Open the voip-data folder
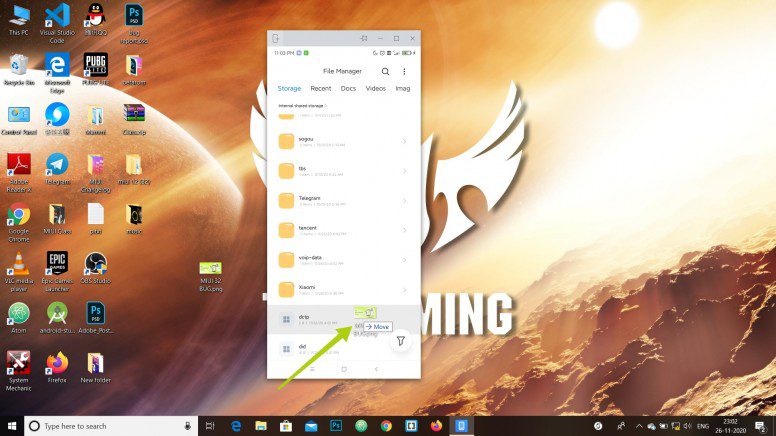Viewport: 776px width, 436px height. (x=344, y=260)
